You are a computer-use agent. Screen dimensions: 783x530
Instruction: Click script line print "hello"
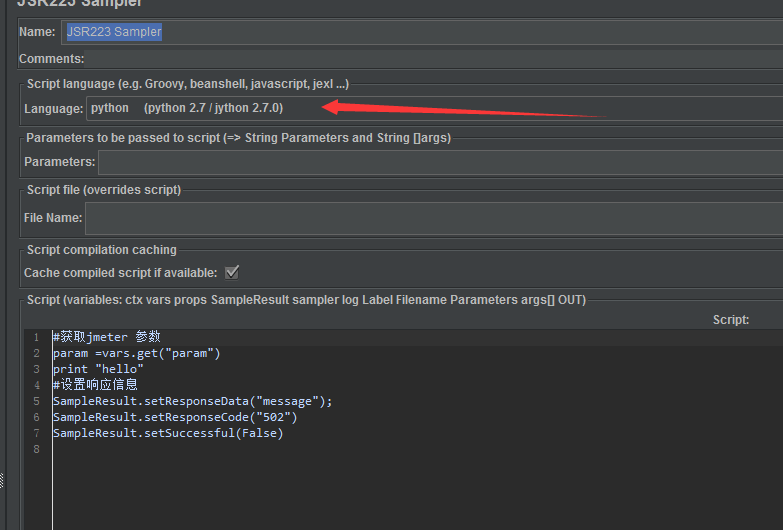(98, 369)
